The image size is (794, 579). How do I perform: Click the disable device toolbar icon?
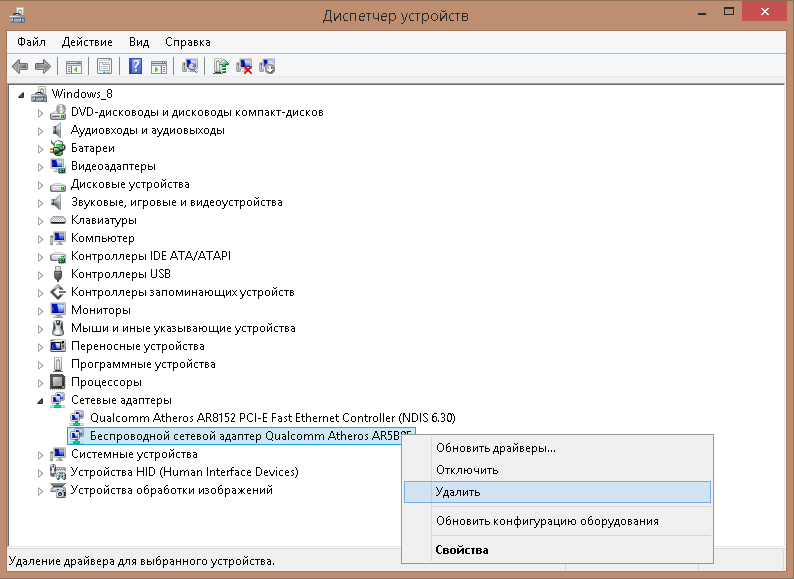pyautogui.click(x=267, y=66)
